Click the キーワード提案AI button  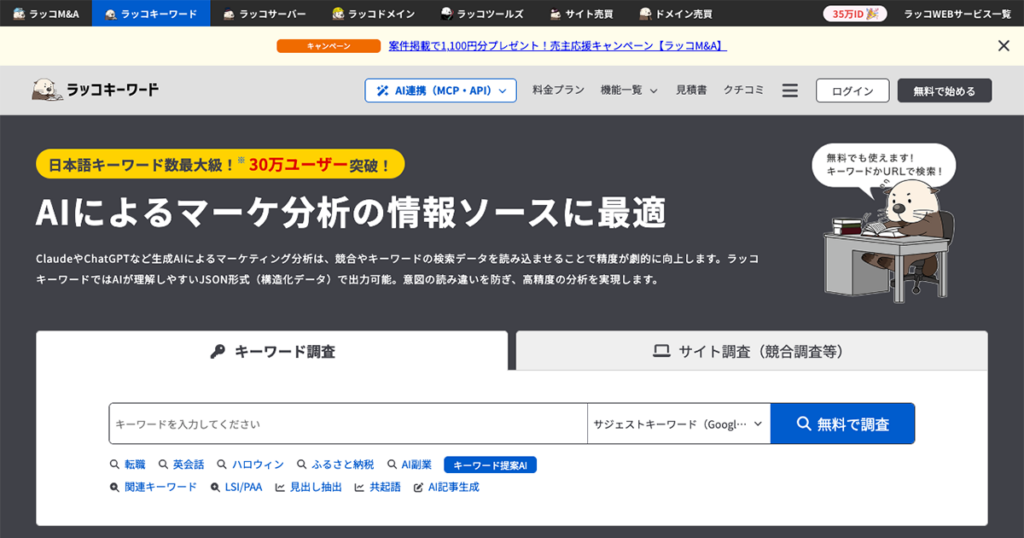click(x=490, y=465)
